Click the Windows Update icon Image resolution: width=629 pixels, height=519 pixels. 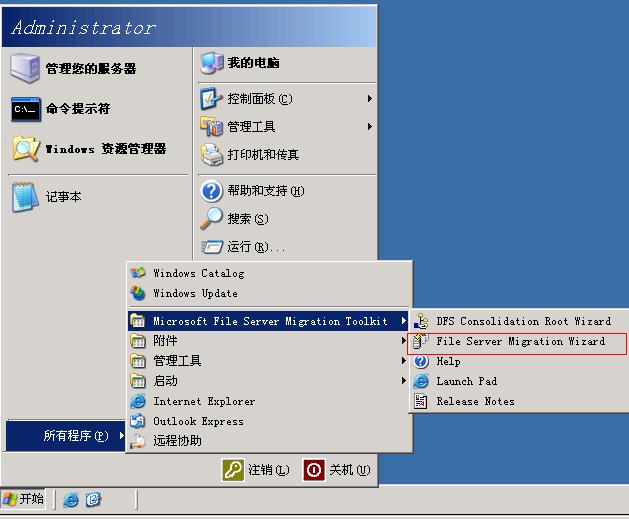(138, 293)
